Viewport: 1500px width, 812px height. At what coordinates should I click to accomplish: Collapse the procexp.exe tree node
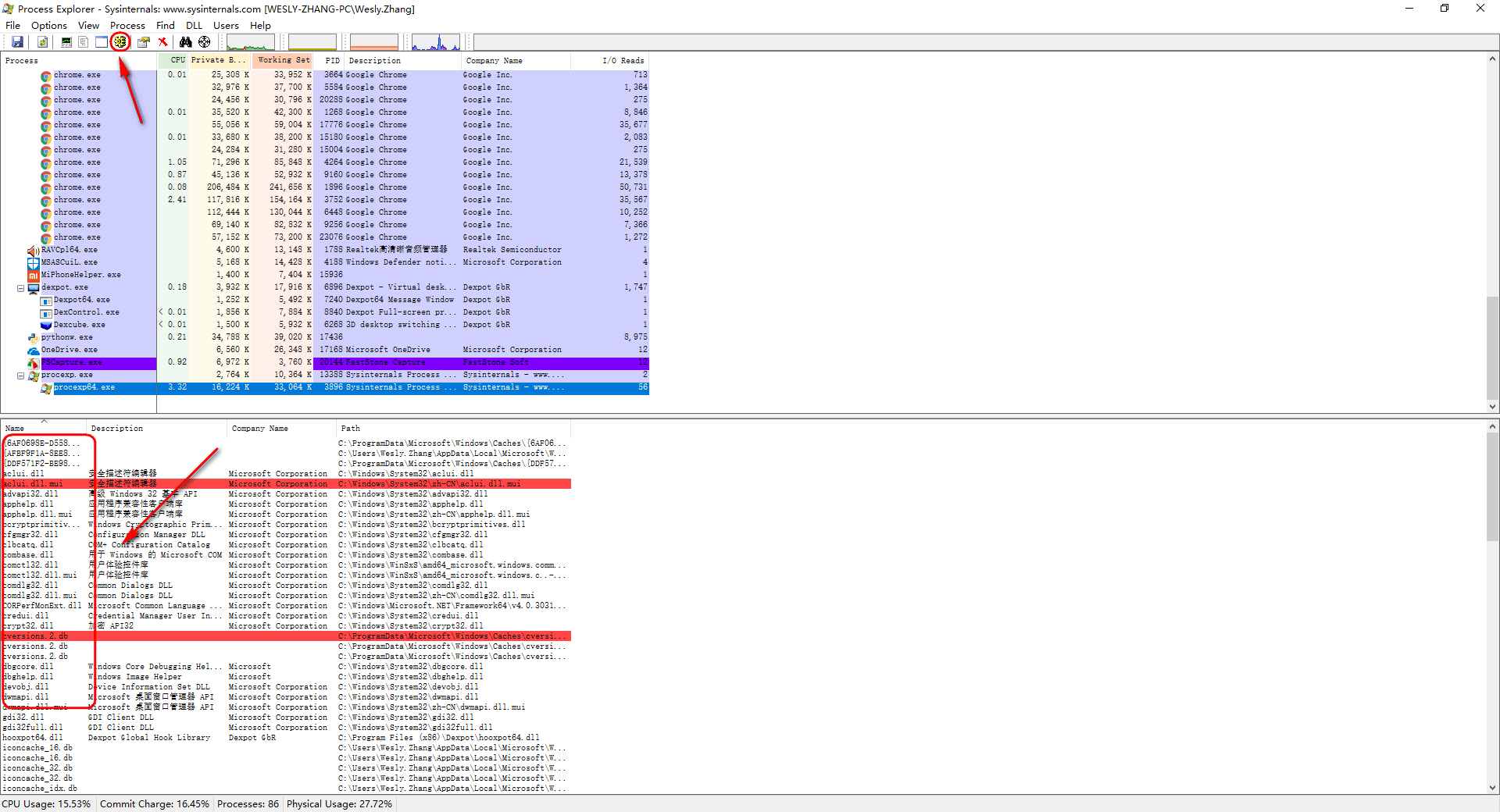(x=21, y=376)
